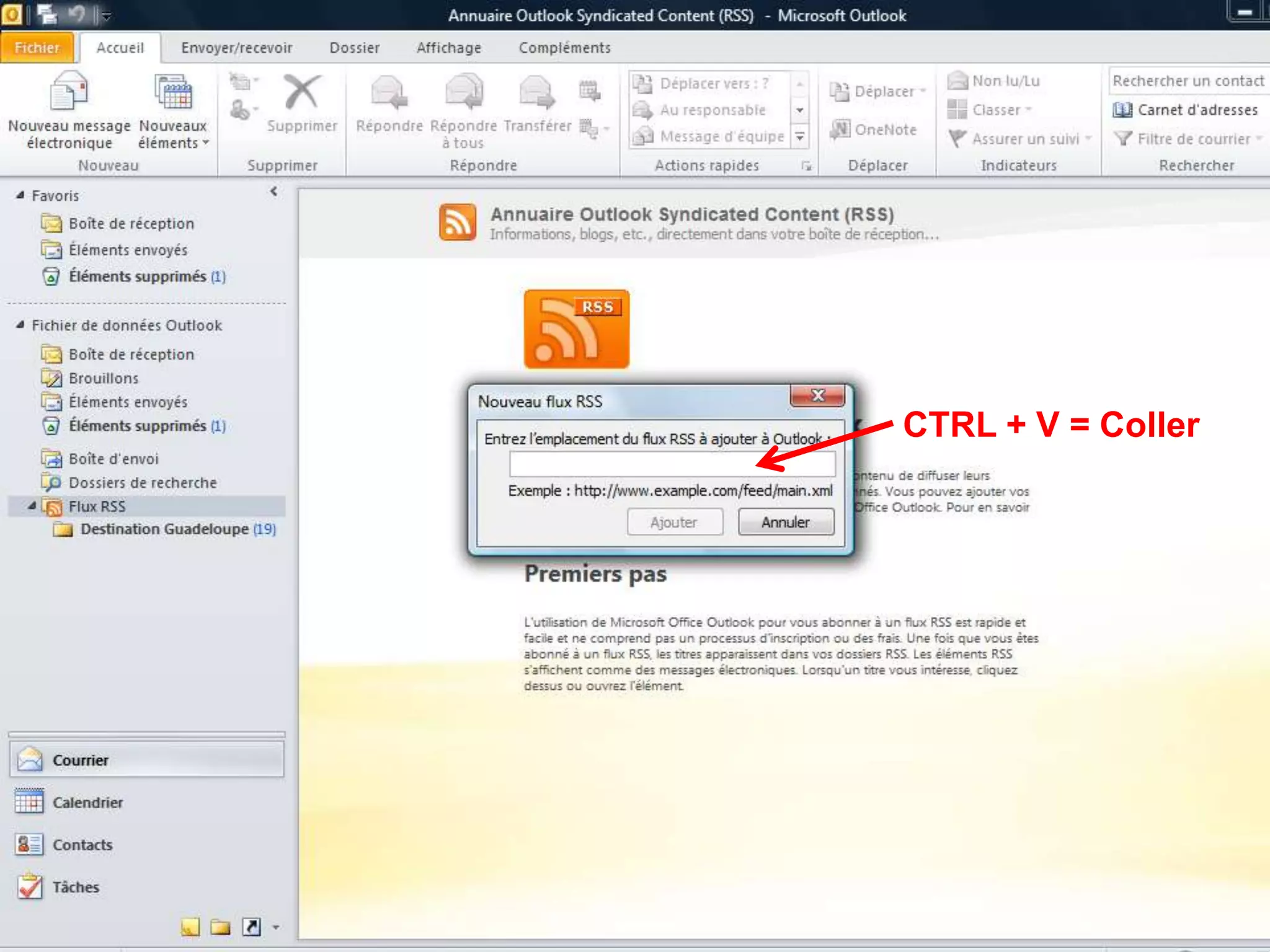This screenshot has width=1270, height=952.
Task: Click the RSS feed location input field
Action: pos(672,464)
